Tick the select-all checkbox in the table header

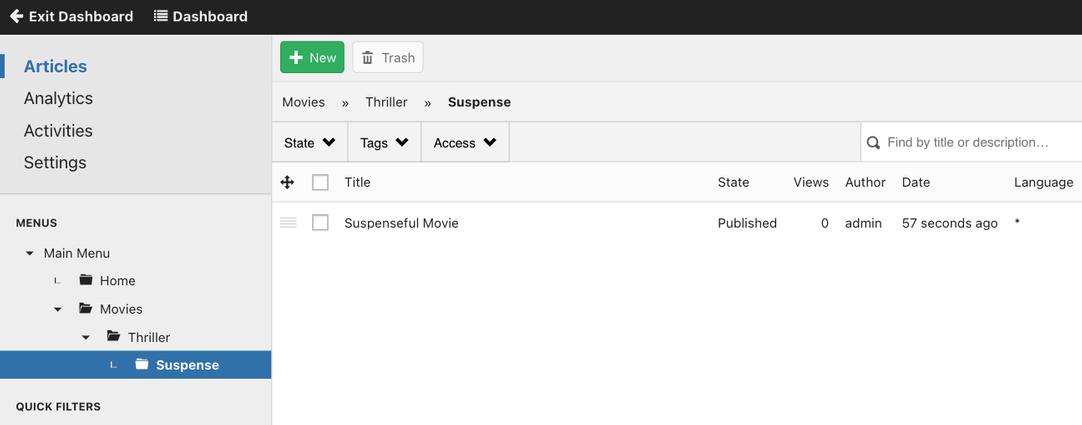[x=320, y=182]
